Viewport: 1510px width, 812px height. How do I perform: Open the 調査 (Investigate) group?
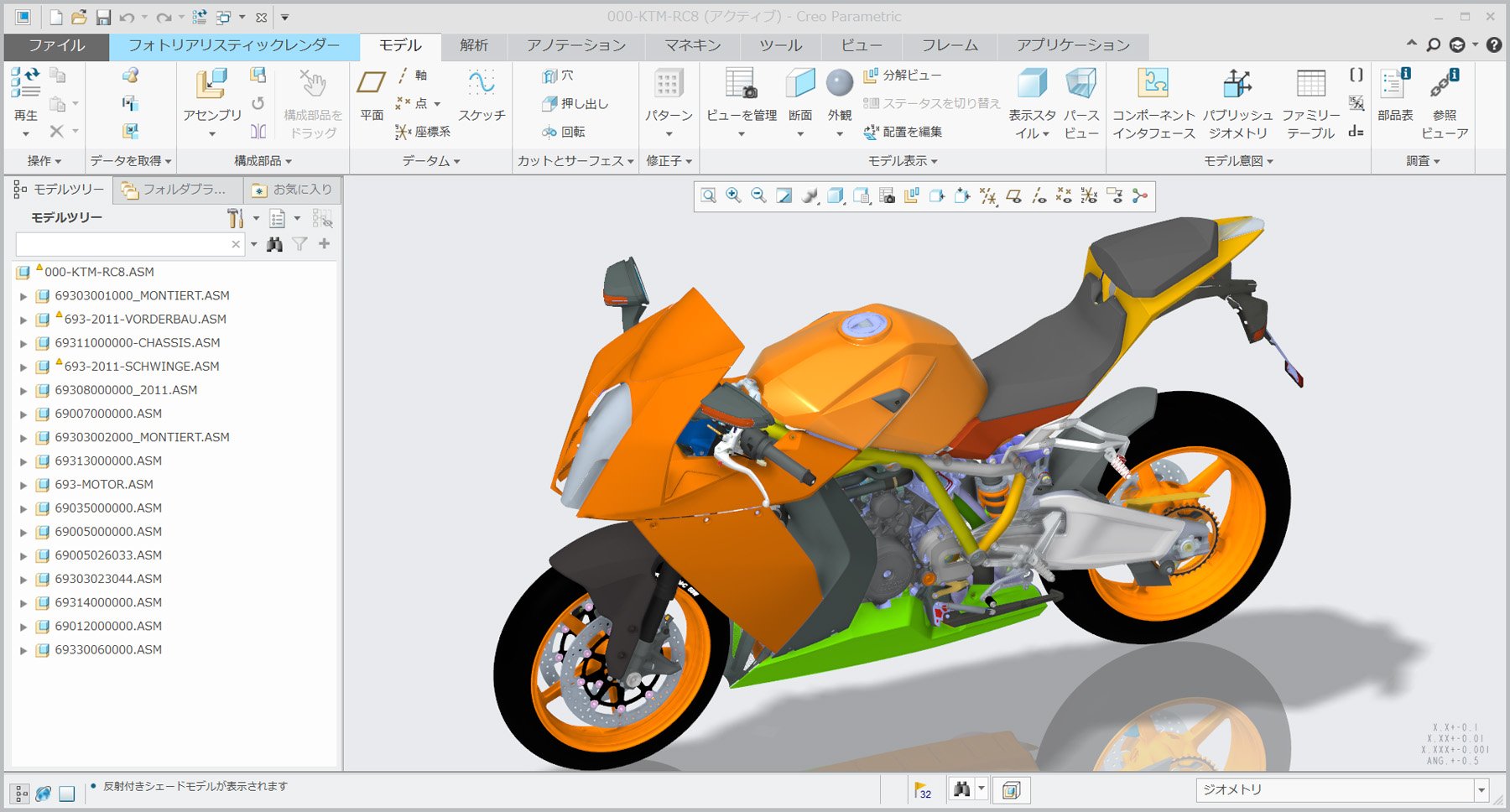[x=1423, y=161]
